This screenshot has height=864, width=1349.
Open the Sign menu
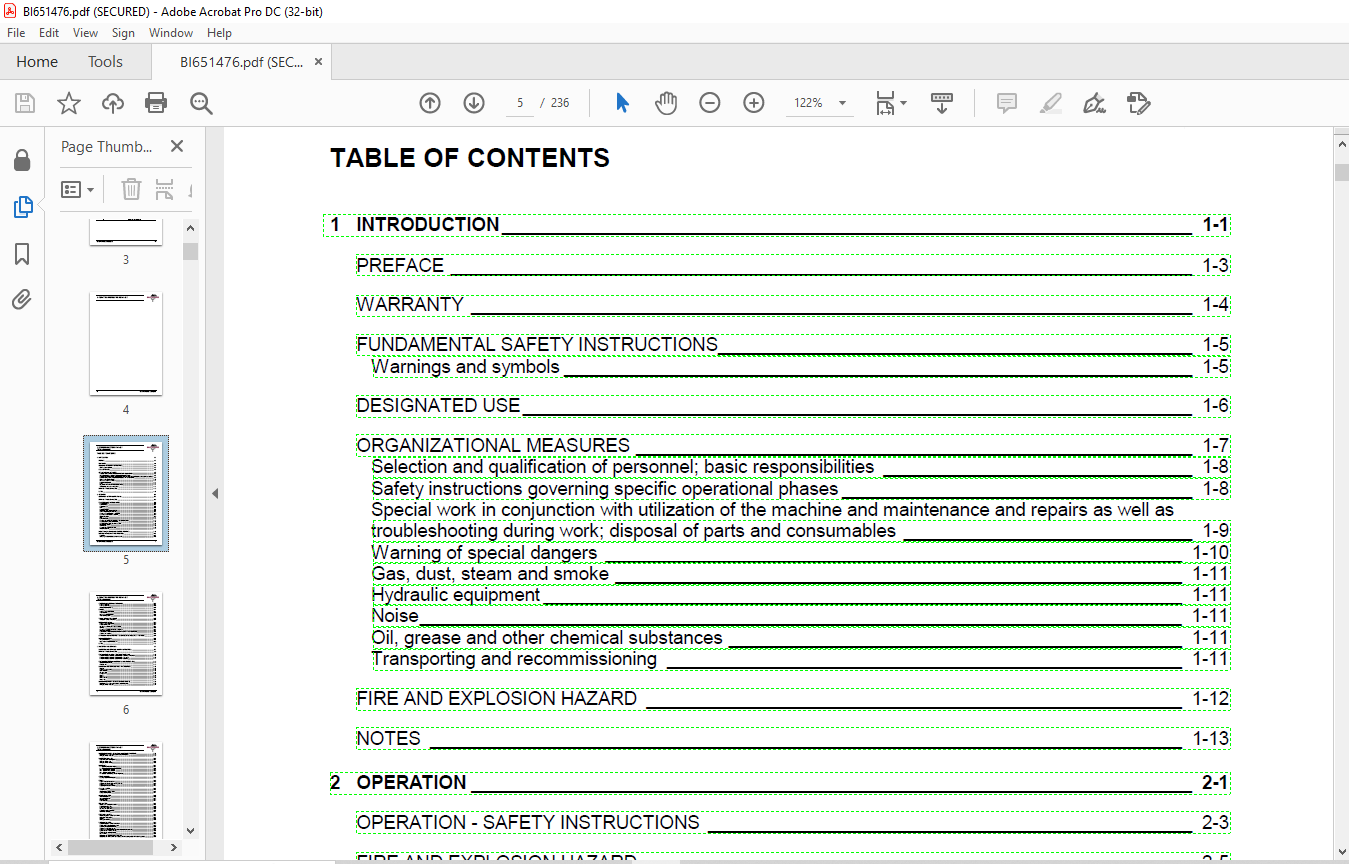(x=123, y=33)
